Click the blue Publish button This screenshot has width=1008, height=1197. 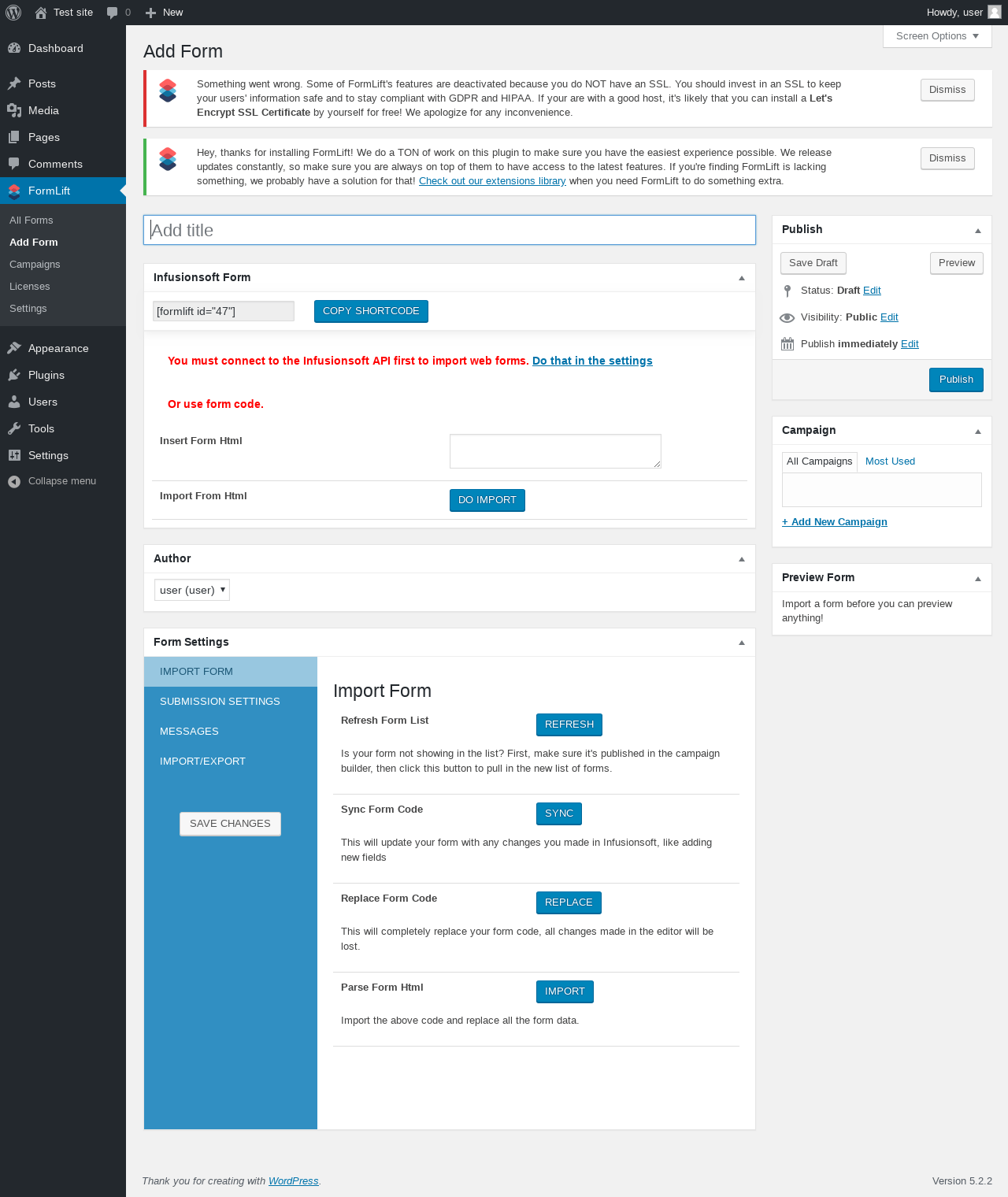[x=956, y=380]
